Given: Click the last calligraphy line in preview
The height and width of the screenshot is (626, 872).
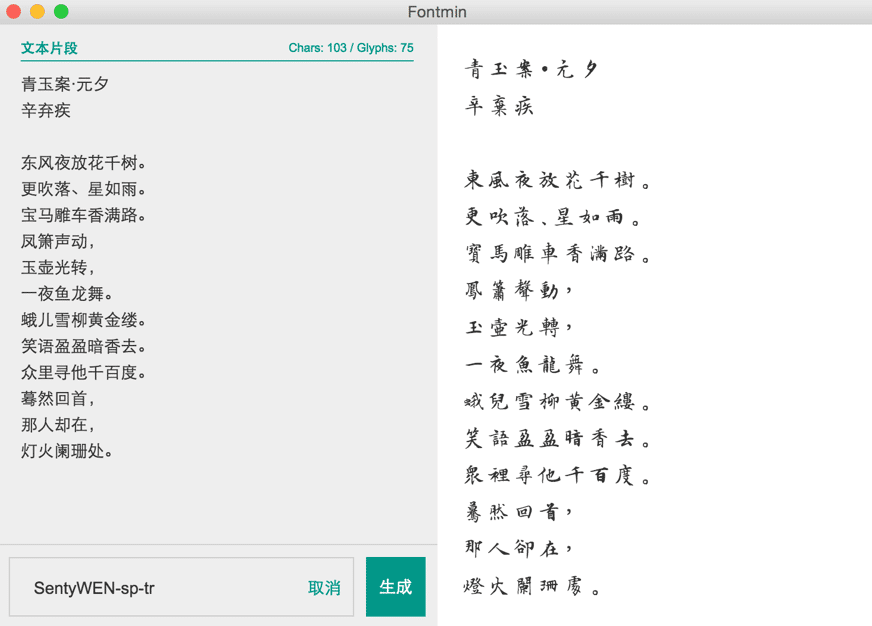Looking at the screenshot, I should click(531, 586).
